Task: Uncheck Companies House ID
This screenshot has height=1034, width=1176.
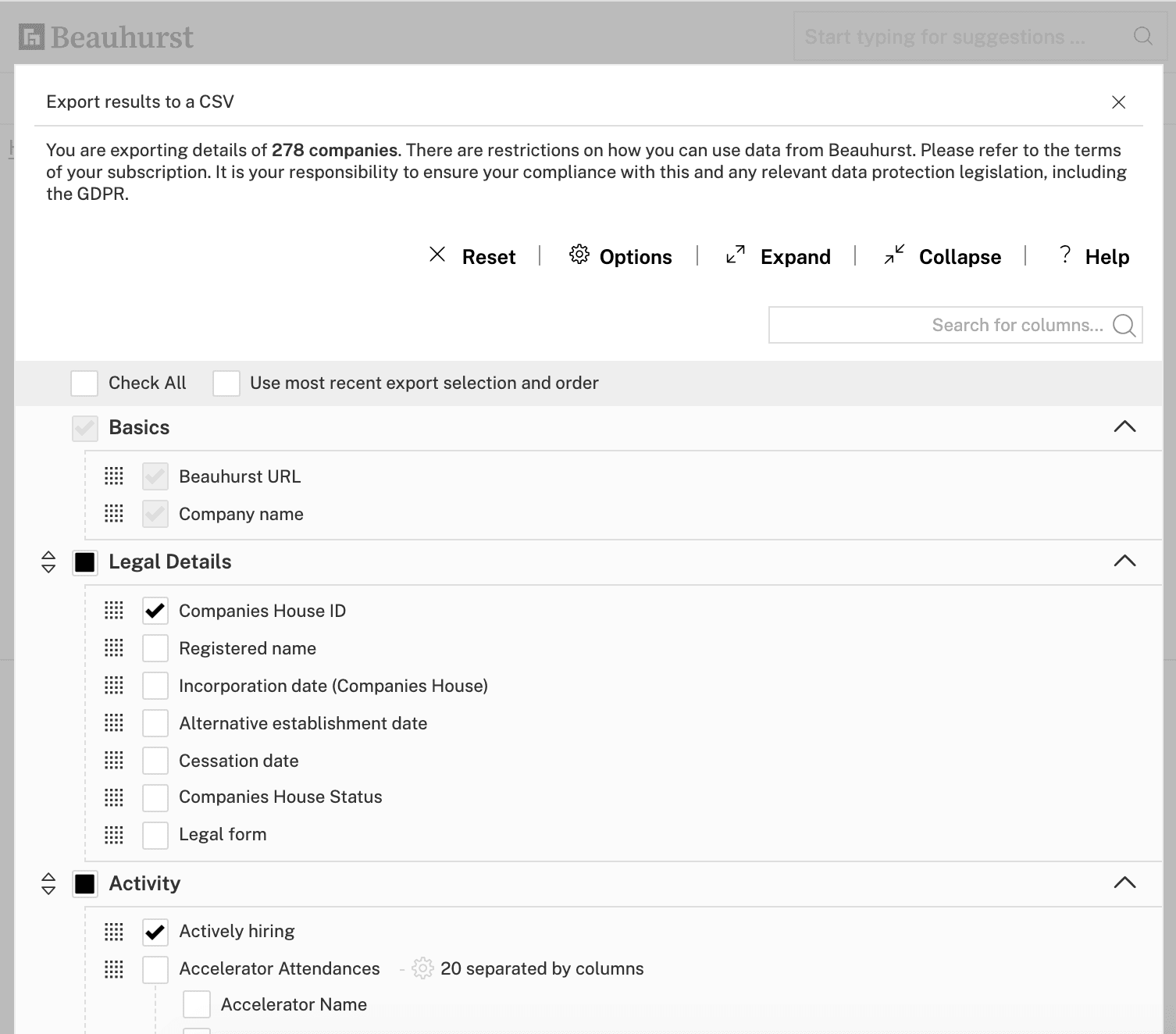Action: [x=155, y=611]
